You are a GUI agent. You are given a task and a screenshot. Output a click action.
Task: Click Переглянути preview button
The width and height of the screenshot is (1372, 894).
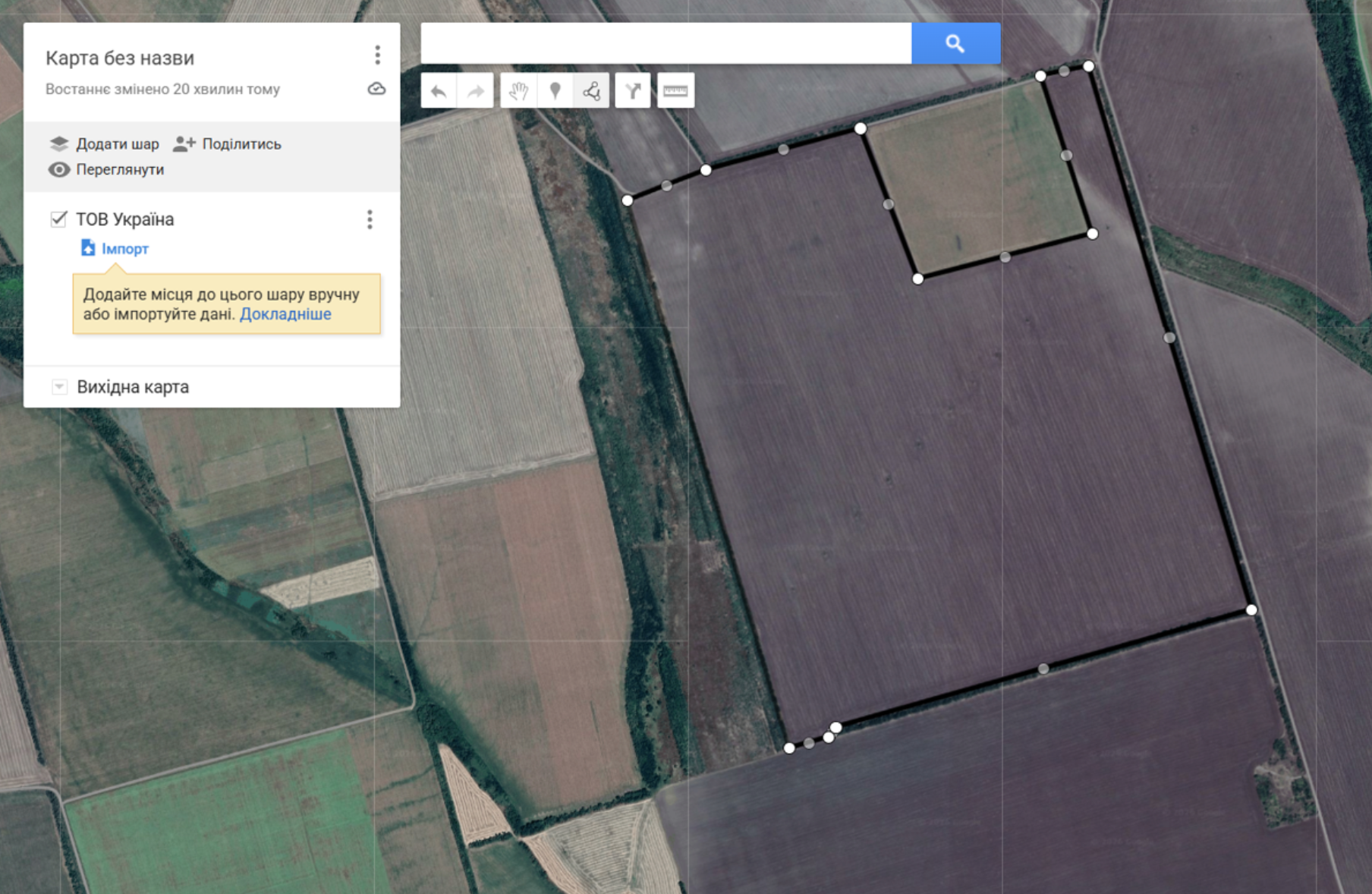(106, 169)
